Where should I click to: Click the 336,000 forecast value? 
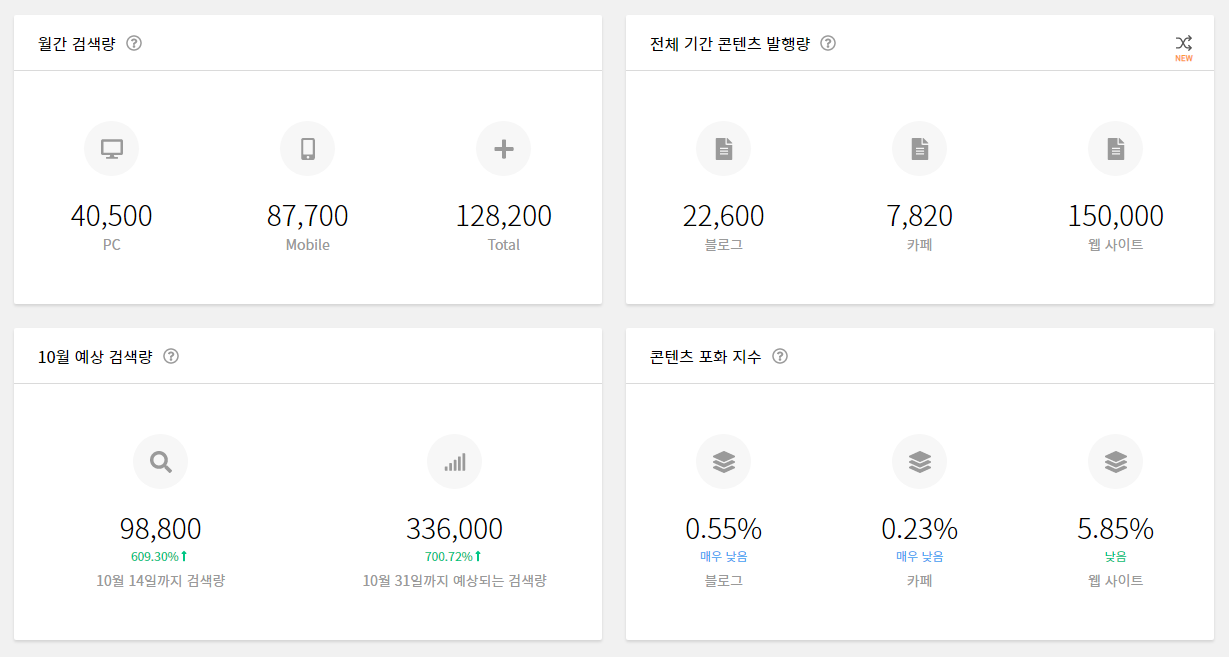click(x=454, y=529)
